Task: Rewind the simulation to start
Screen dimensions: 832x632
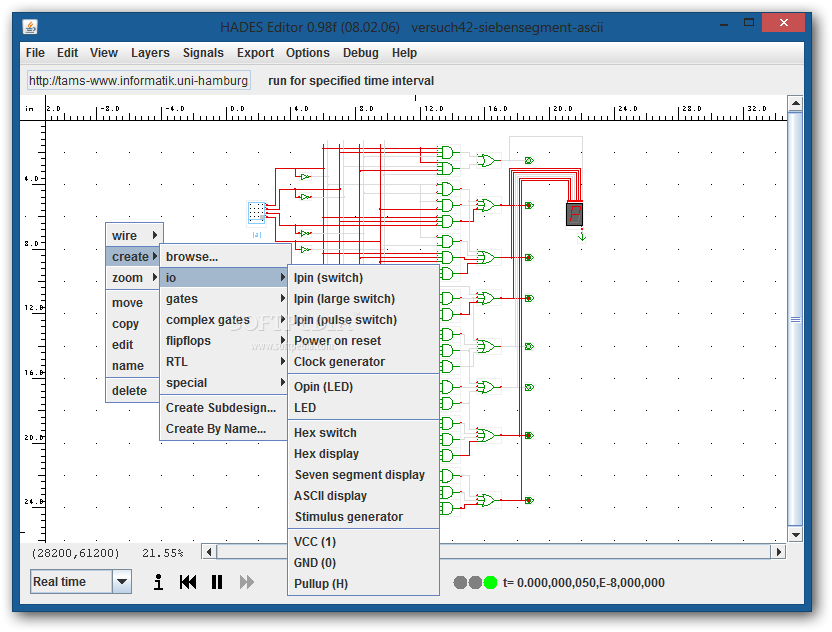Action: [x=188, y=582]
